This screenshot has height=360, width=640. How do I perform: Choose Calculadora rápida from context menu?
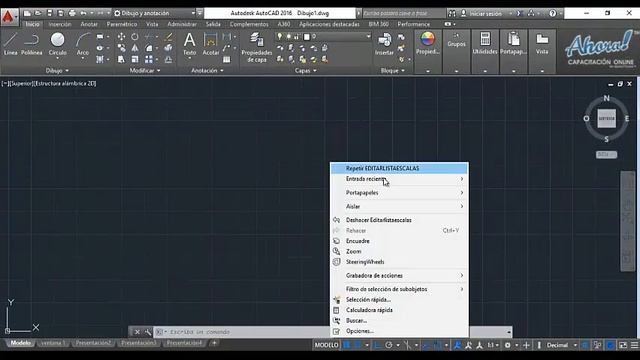click(x=399, y=310)
